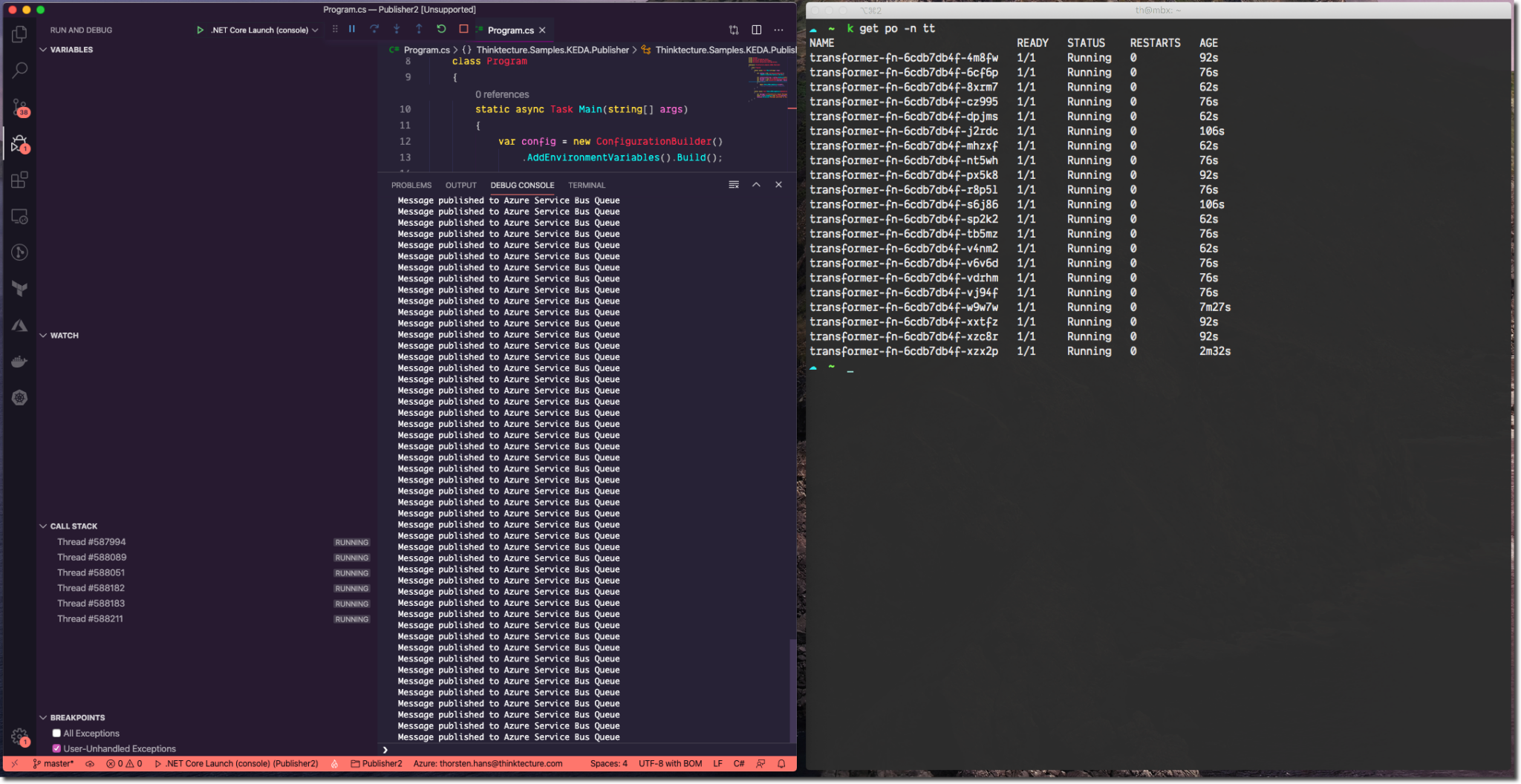Collapse the Breakpoints section

pyautogui.click(x=44, y=717)
